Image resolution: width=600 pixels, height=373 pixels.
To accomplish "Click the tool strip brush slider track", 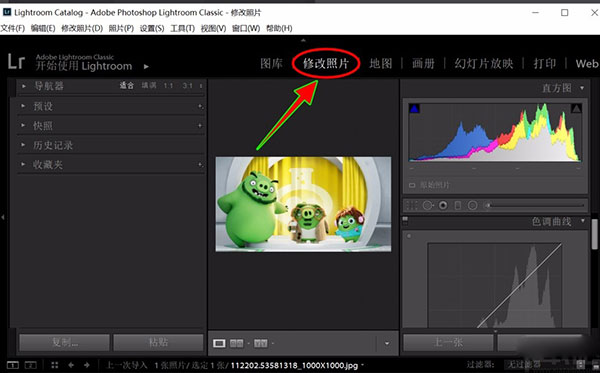I will (x=538, y=205).
